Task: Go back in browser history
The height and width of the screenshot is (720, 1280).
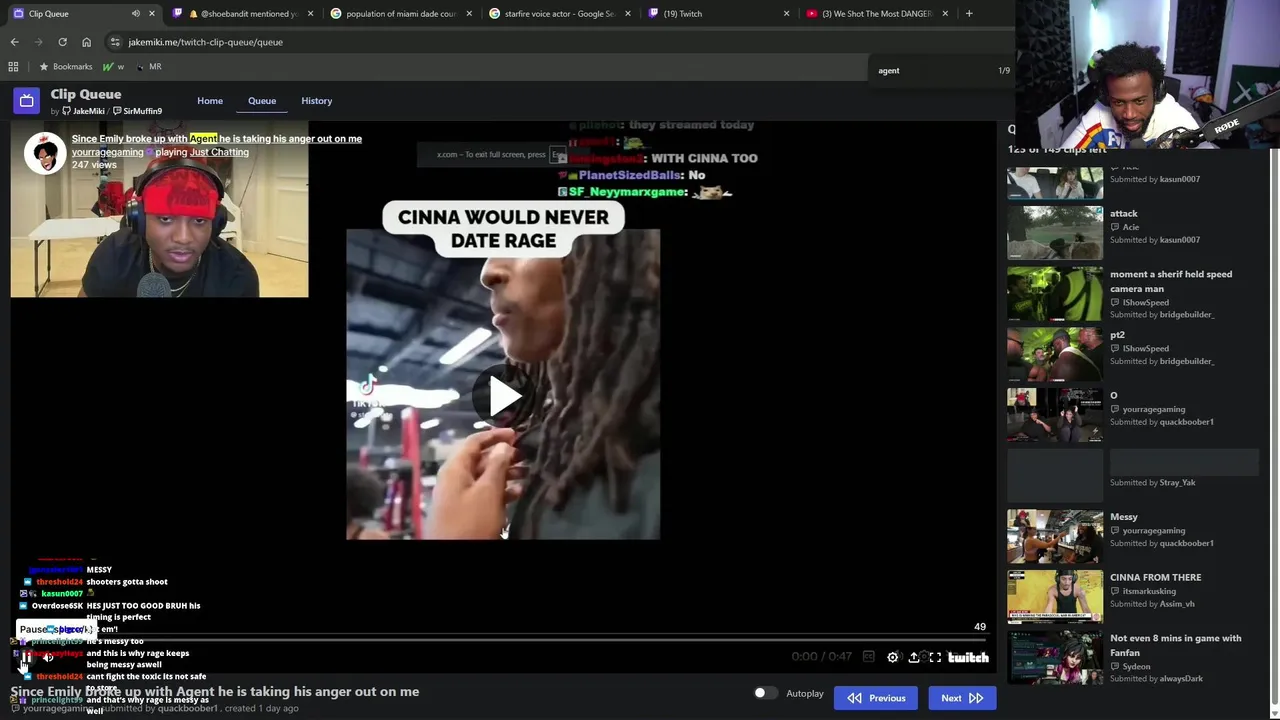Action: (14, 42)
